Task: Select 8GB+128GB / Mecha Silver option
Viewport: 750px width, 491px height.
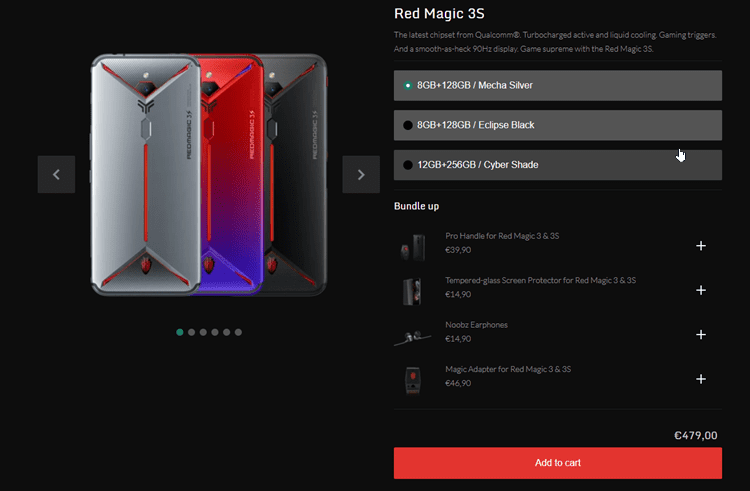Action: 558,86
